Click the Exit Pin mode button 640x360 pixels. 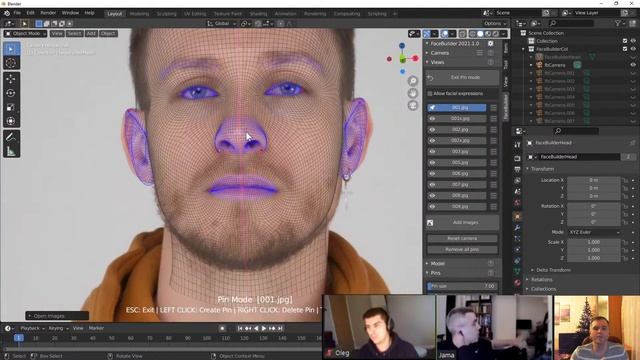pos(462,77)
